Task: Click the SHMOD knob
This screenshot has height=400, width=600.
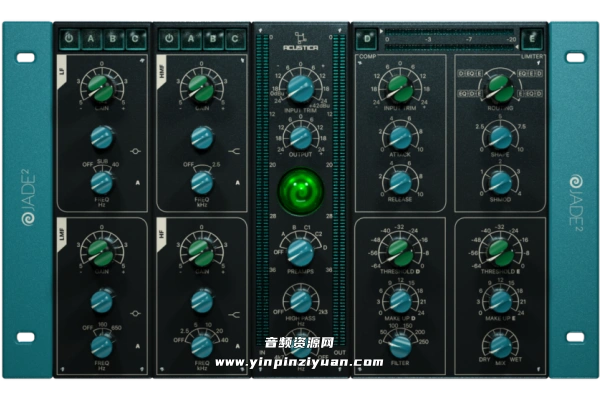Action: (501, 183)
